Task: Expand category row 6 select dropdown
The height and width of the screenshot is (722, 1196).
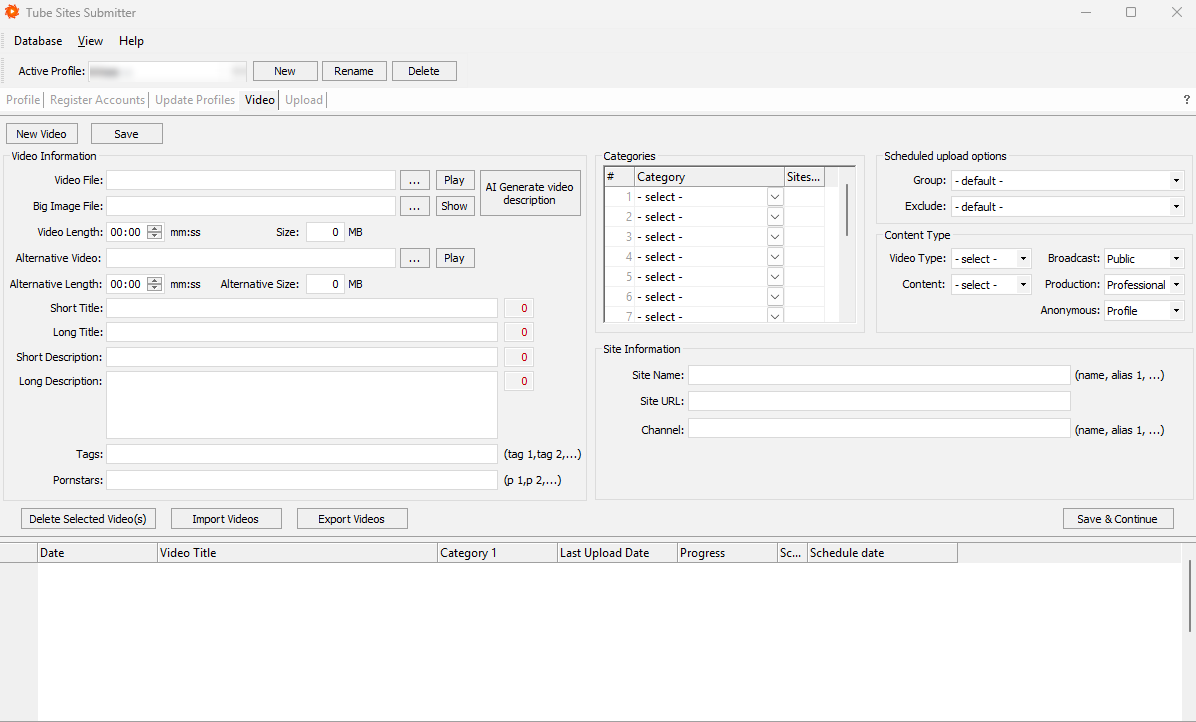Action: (x=775, y=297)
